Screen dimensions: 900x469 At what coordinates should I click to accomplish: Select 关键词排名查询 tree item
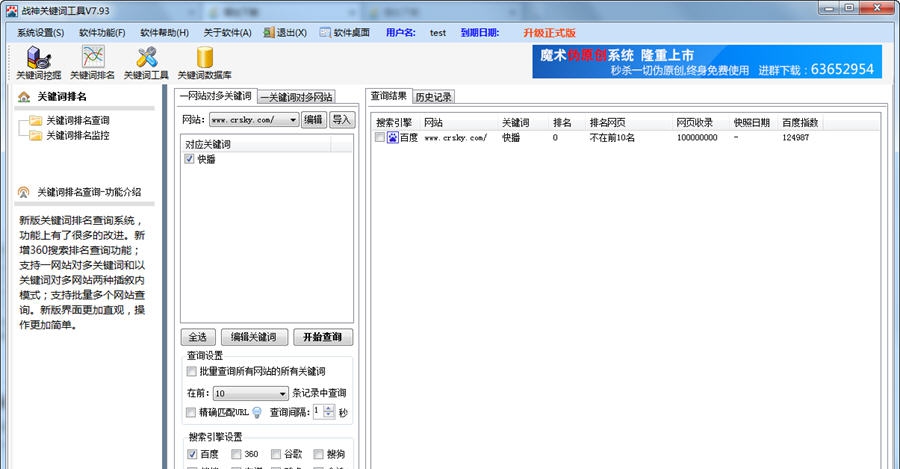pyautogui.click(x=77, y=121)
